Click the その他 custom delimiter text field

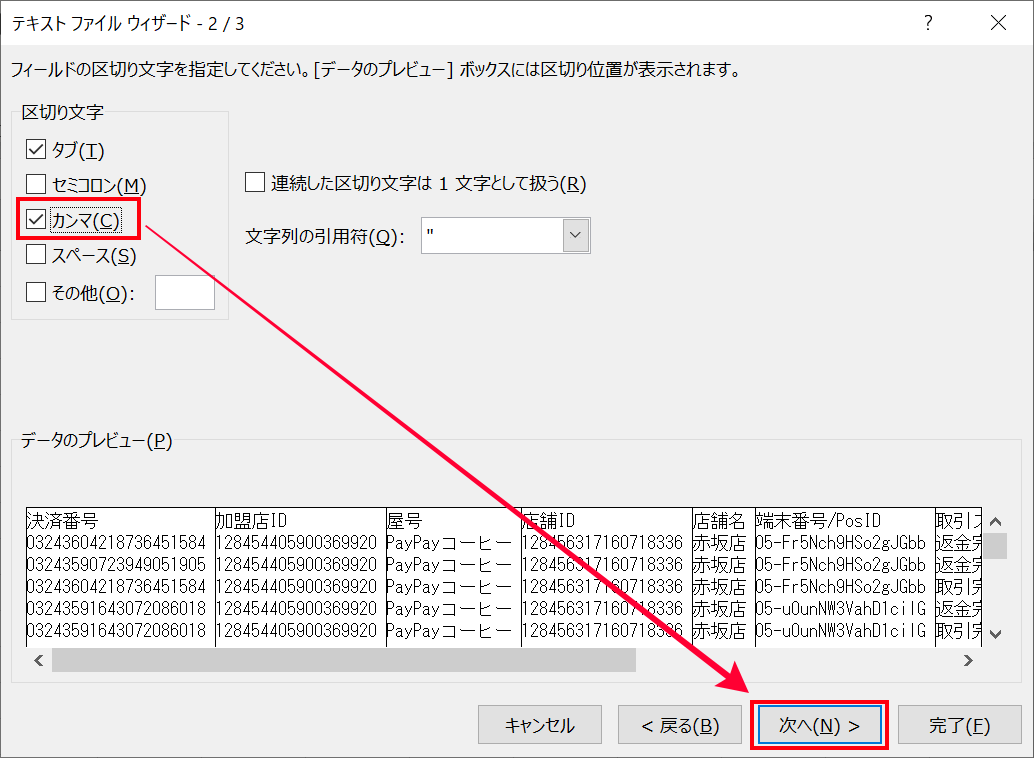(x=185, y=292)
